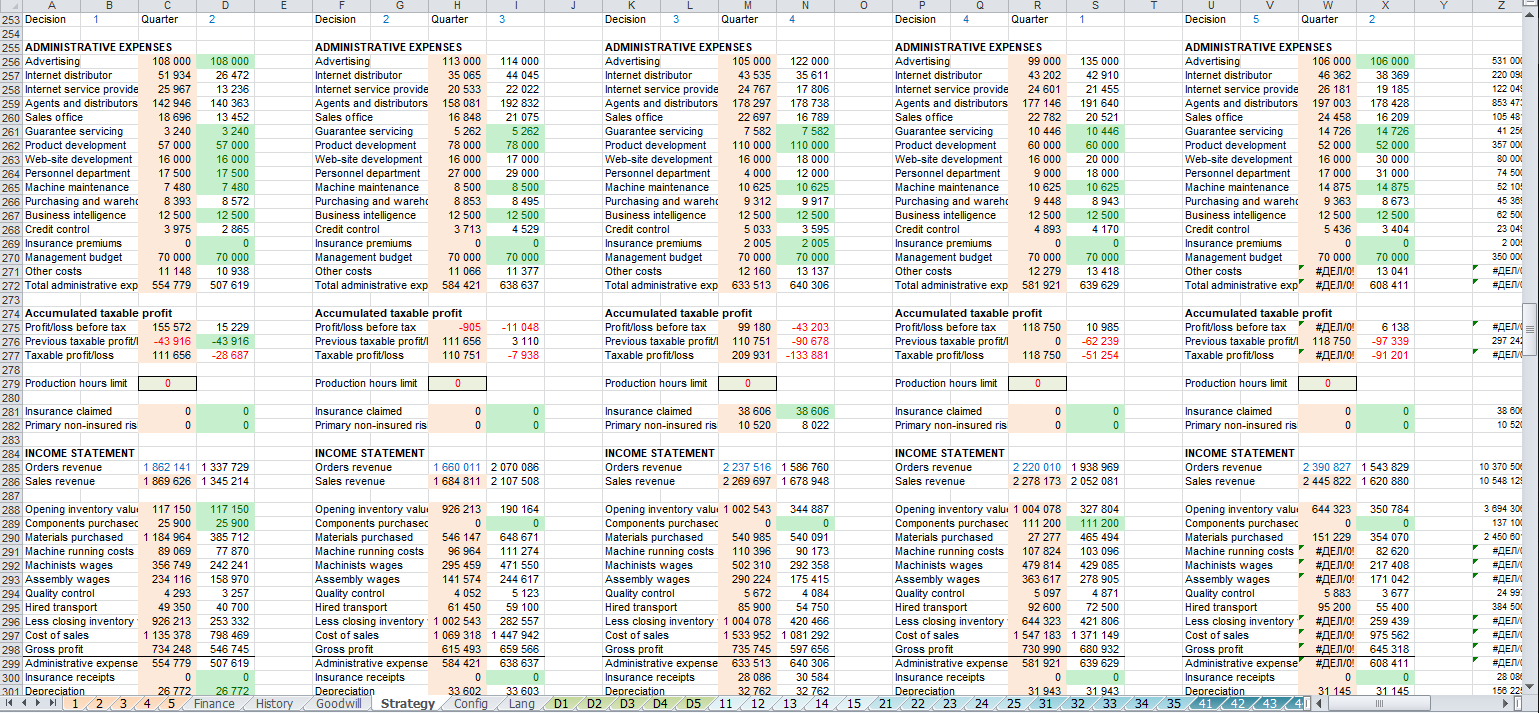Click Production hours limit box in column R
1539x713 pixels.
pyautogui.click(x=1038, y=383)
